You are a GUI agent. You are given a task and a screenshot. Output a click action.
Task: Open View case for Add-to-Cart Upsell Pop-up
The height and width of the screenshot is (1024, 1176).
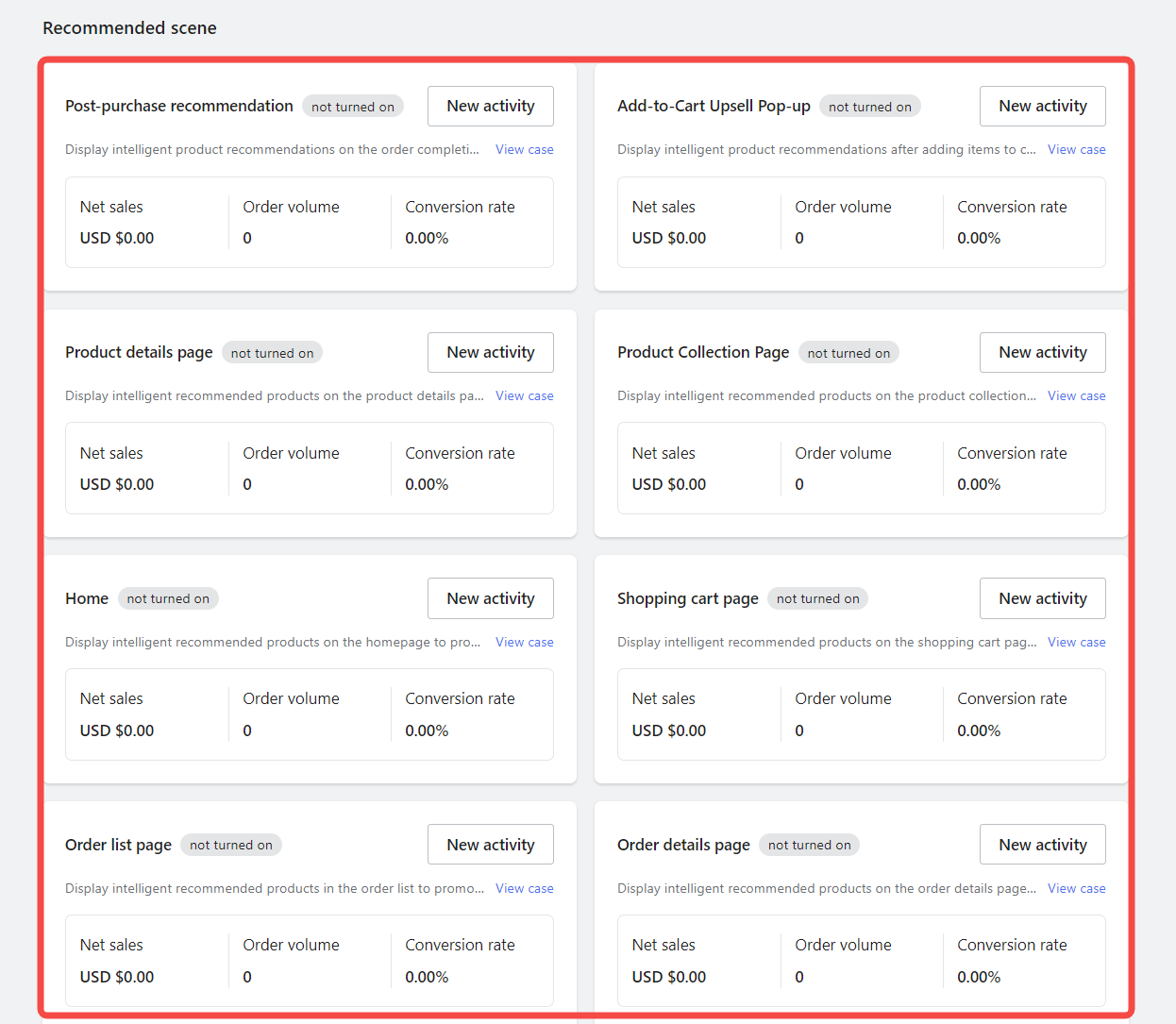(1076, 149)
